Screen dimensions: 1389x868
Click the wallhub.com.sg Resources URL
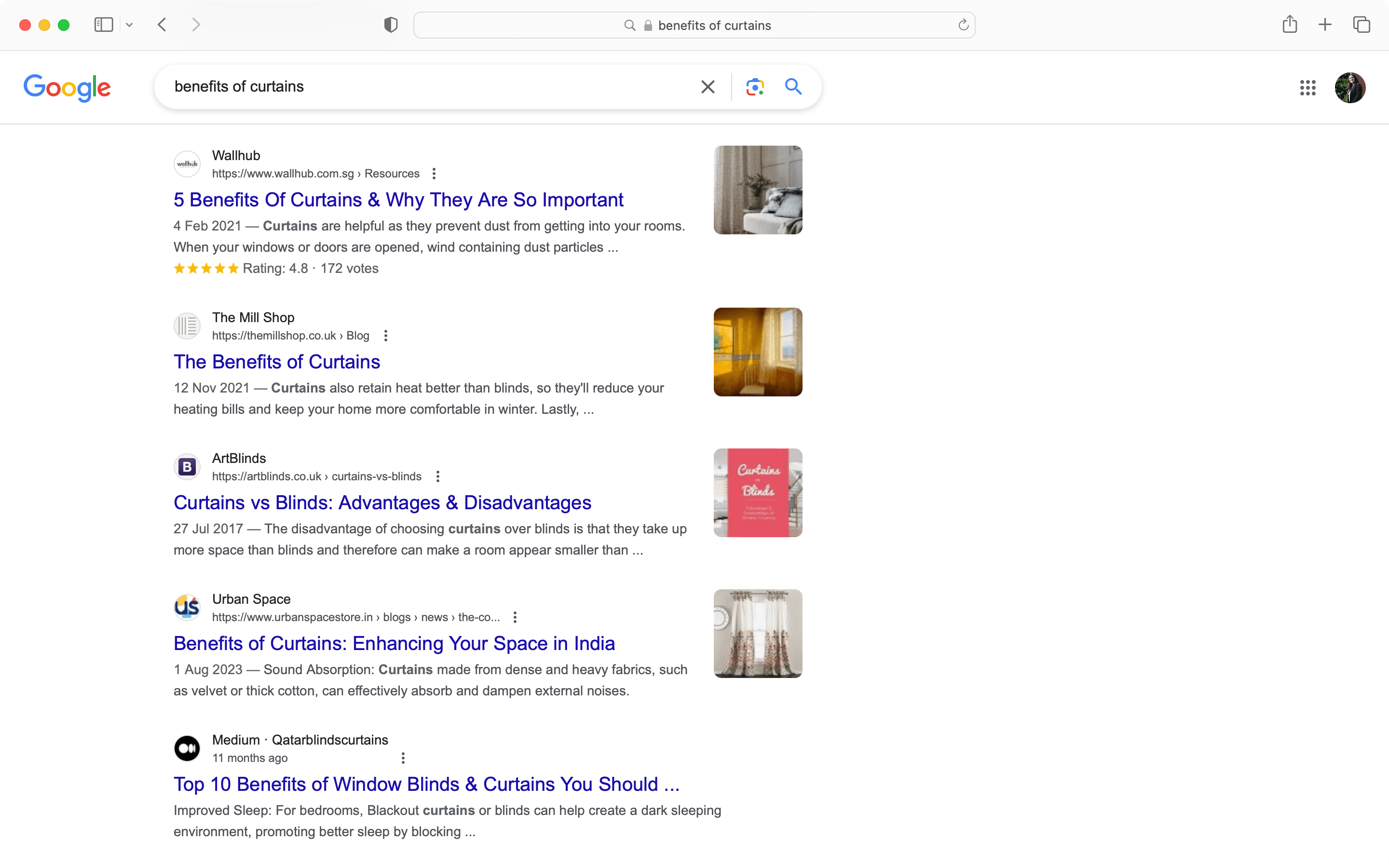click(316, 174)
